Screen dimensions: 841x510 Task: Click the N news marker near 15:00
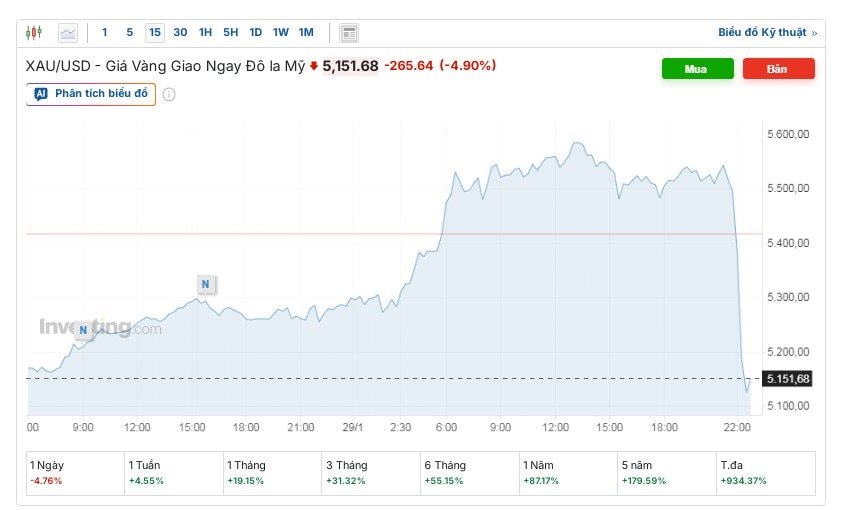(x=205, y=284)
